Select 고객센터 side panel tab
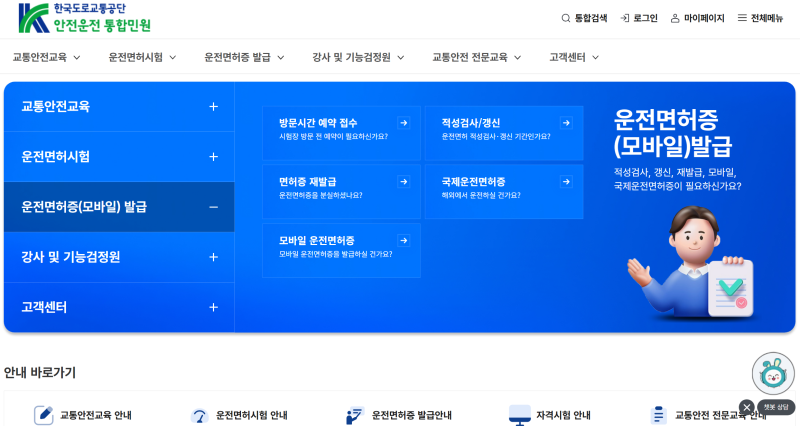Viewport: 800px width, 426px height. pos(119,307)
